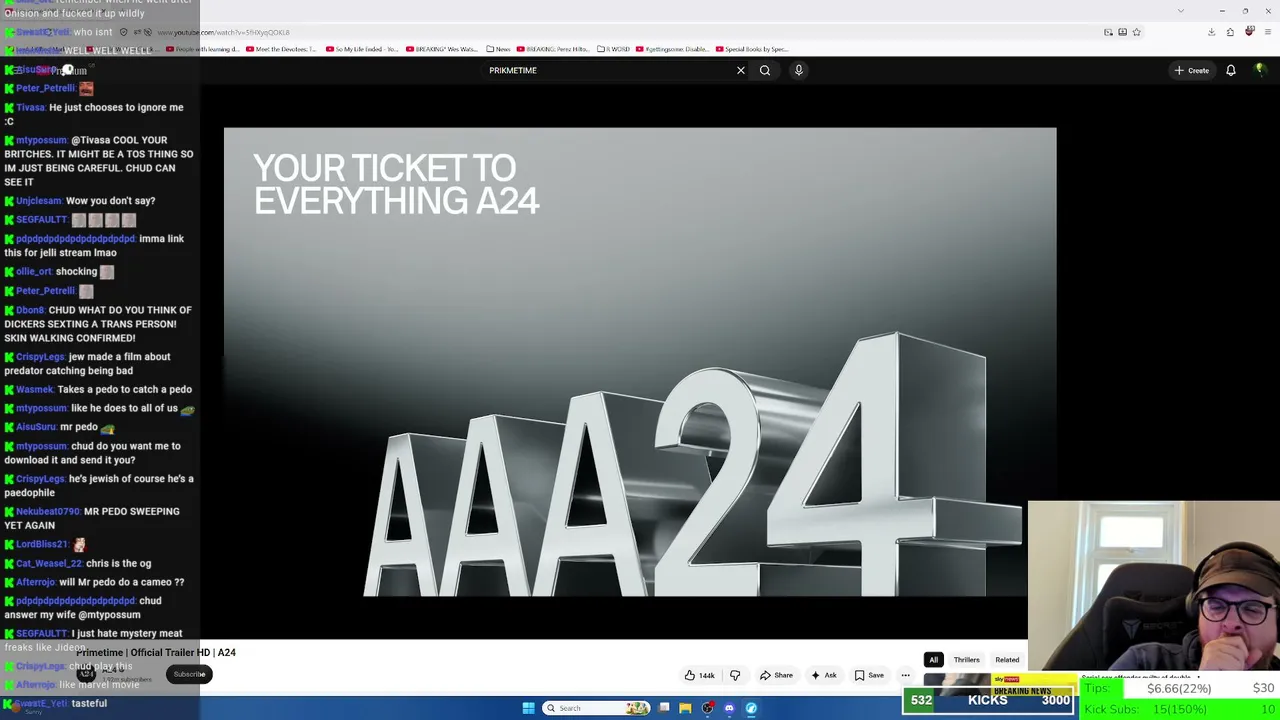The height and width of the screenshot is (720, 1280).
Task: Open the 'Meet the Devotees' bookmark
Action: pyautogui.click(x=281, y=49)
